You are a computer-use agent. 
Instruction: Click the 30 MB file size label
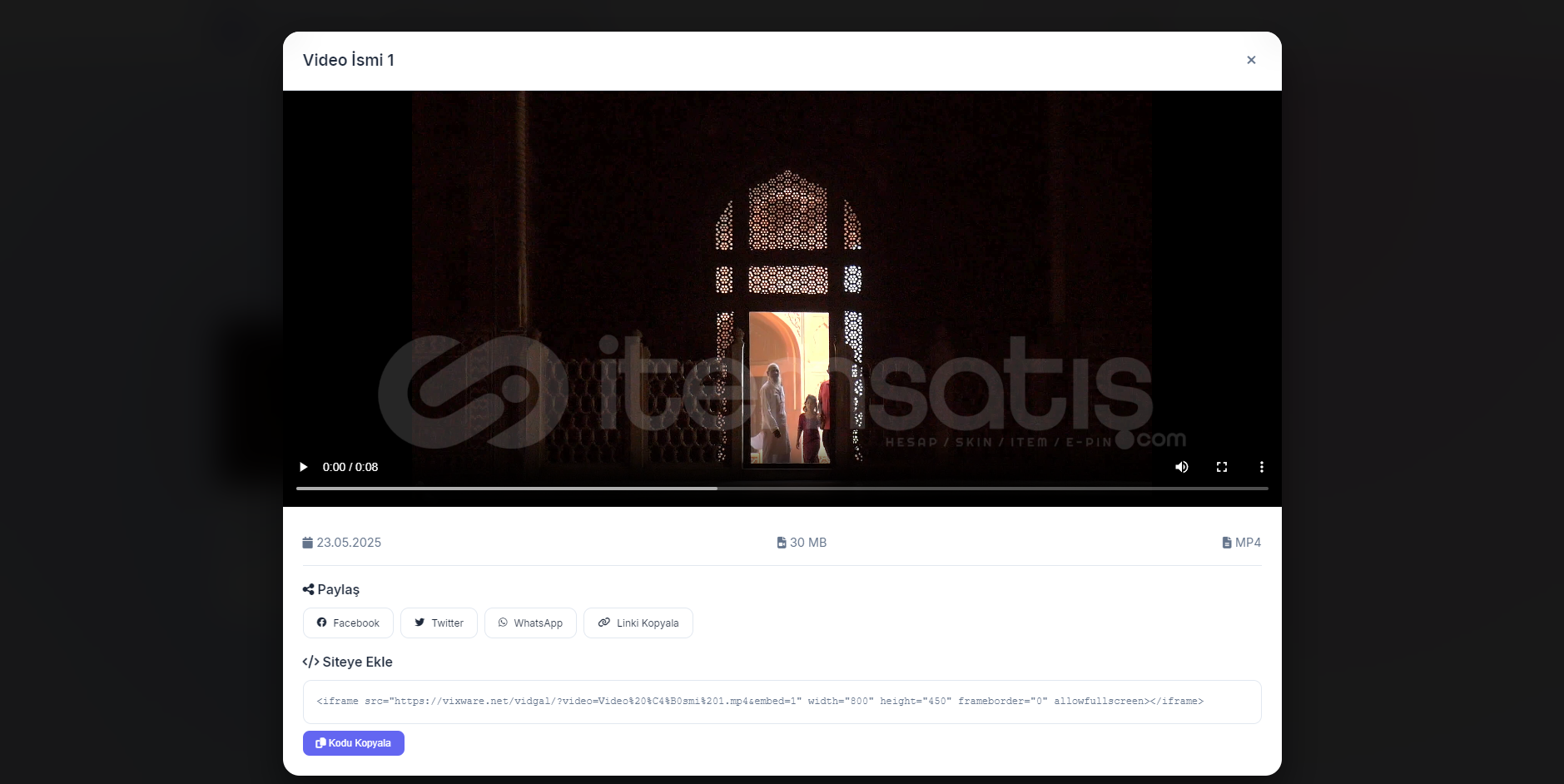802,543
